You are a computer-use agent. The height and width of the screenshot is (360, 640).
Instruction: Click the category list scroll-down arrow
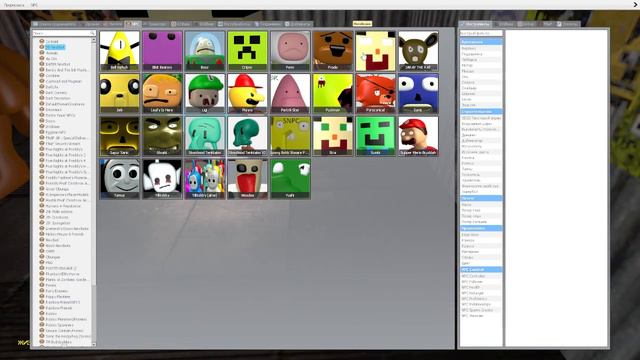(x=94, y=344)
